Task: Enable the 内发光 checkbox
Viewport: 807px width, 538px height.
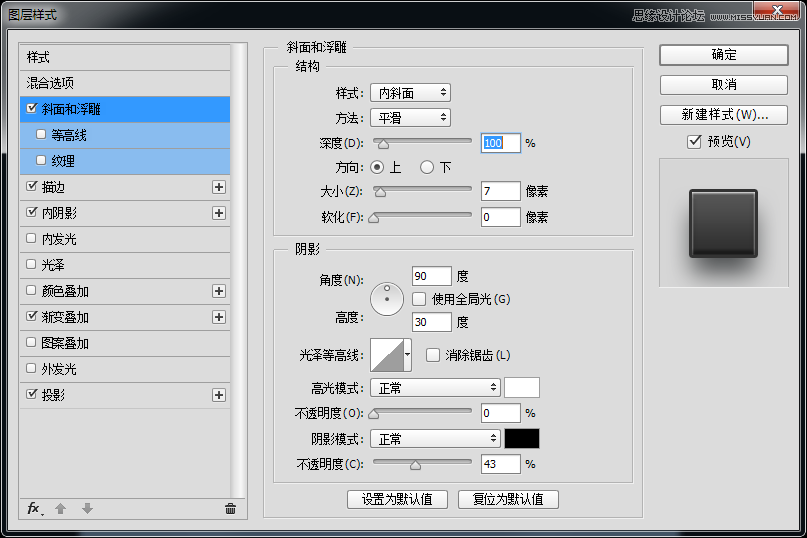Action: click(31, 238)
